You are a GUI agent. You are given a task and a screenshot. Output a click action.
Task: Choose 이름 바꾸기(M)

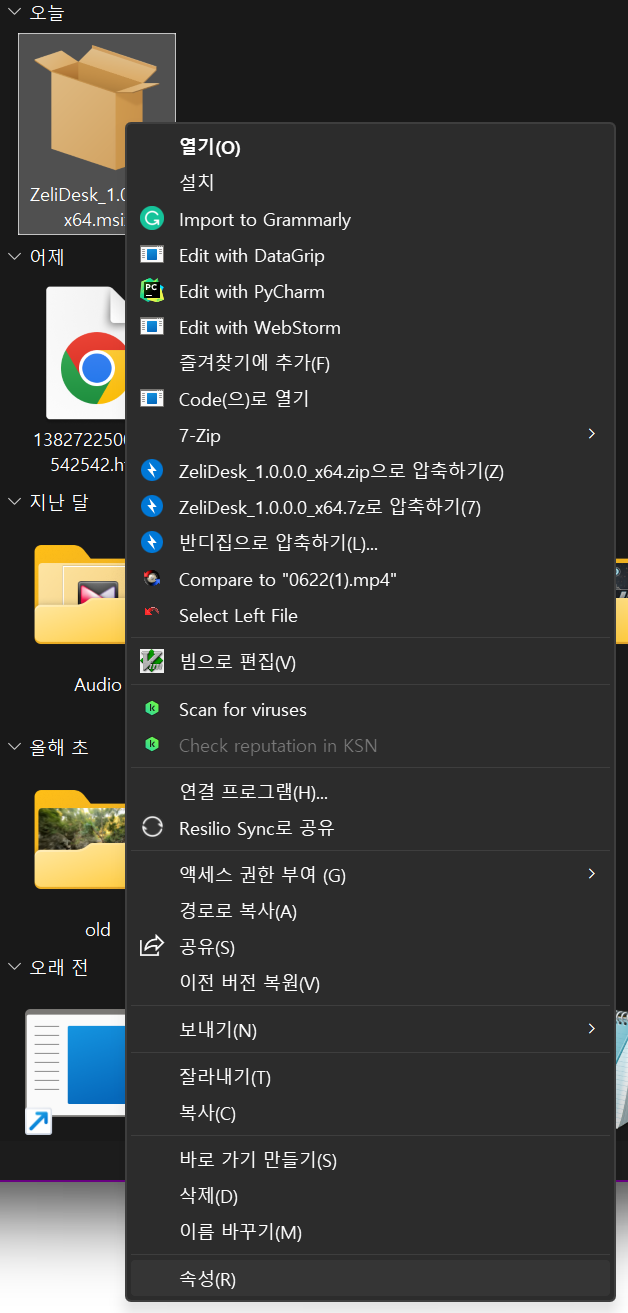click(370, 1232)
